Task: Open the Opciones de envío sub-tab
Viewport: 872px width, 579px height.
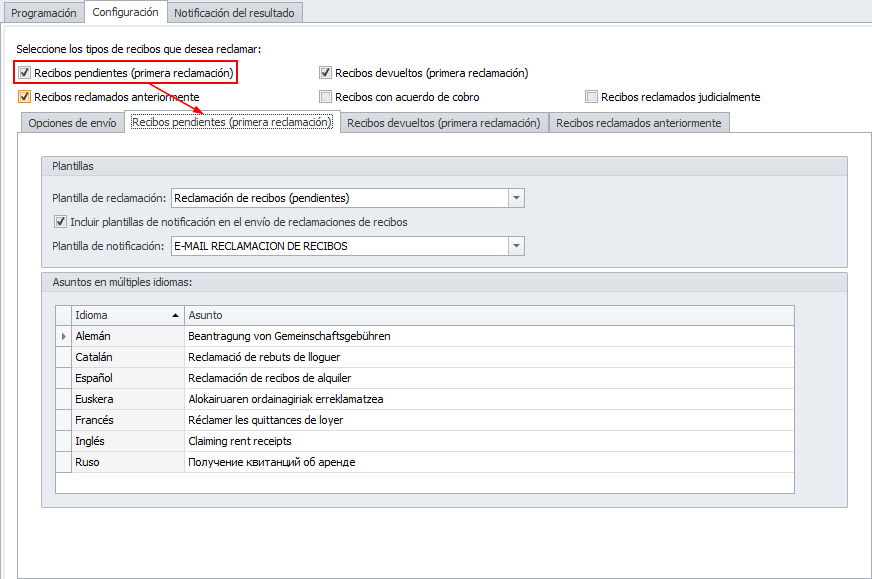Action: point(72,123)
